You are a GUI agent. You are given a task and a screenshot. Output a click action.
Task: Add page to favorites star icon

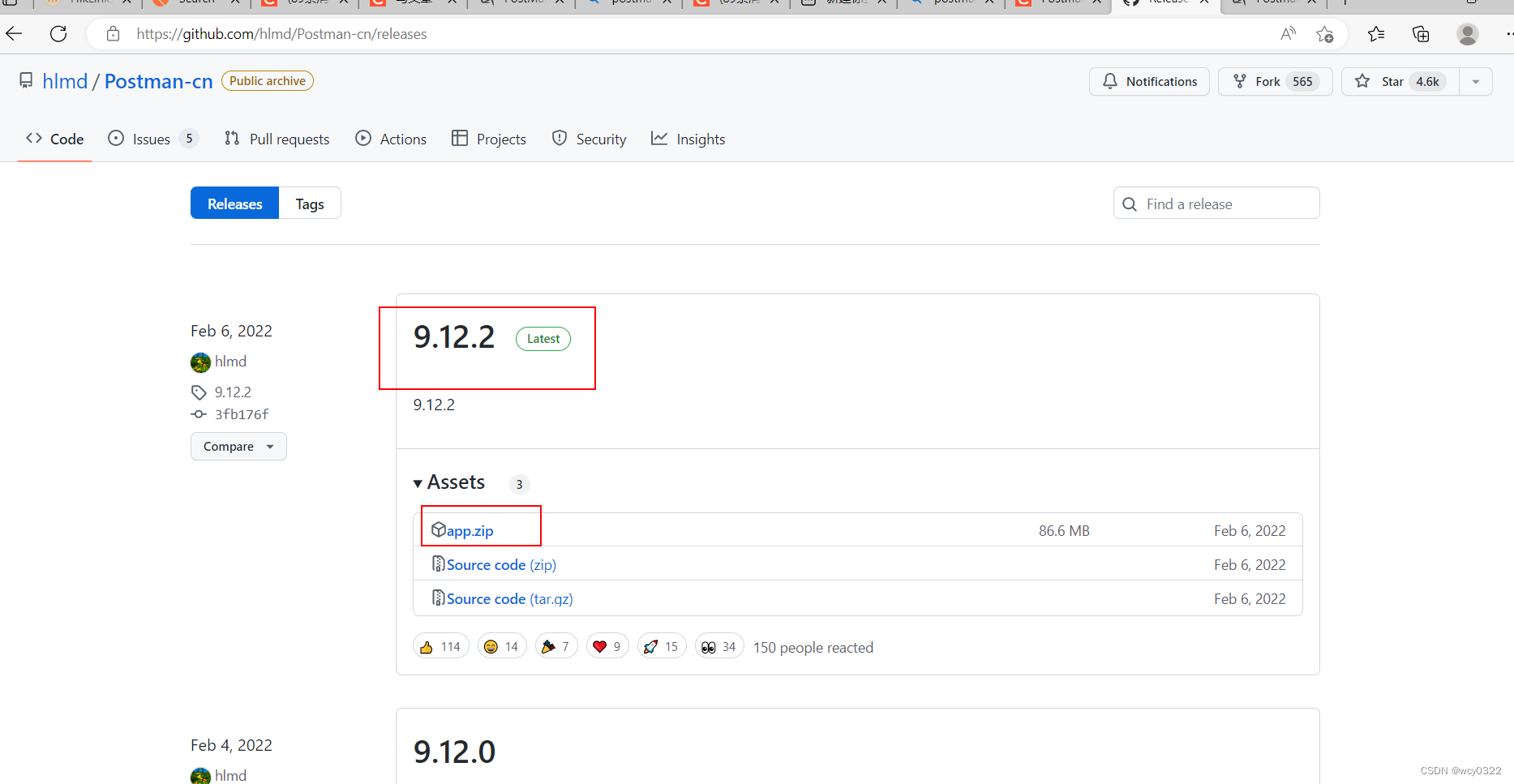click(x=1325, y=34)
